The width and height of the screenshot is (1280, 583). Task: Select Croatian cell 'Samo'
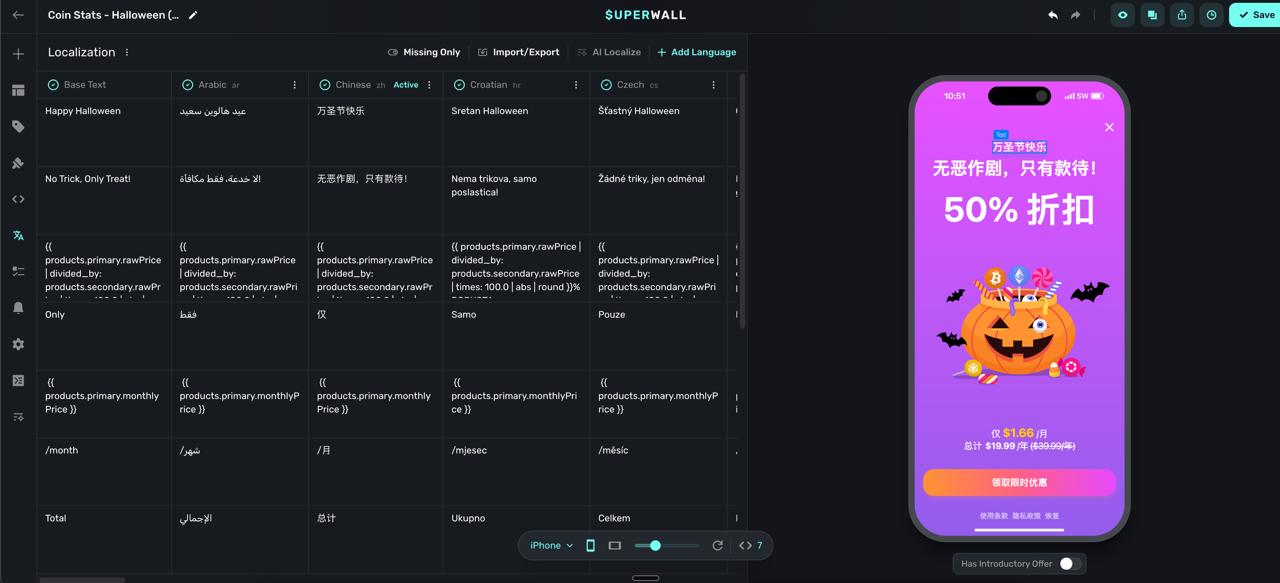tap(516, 337)
